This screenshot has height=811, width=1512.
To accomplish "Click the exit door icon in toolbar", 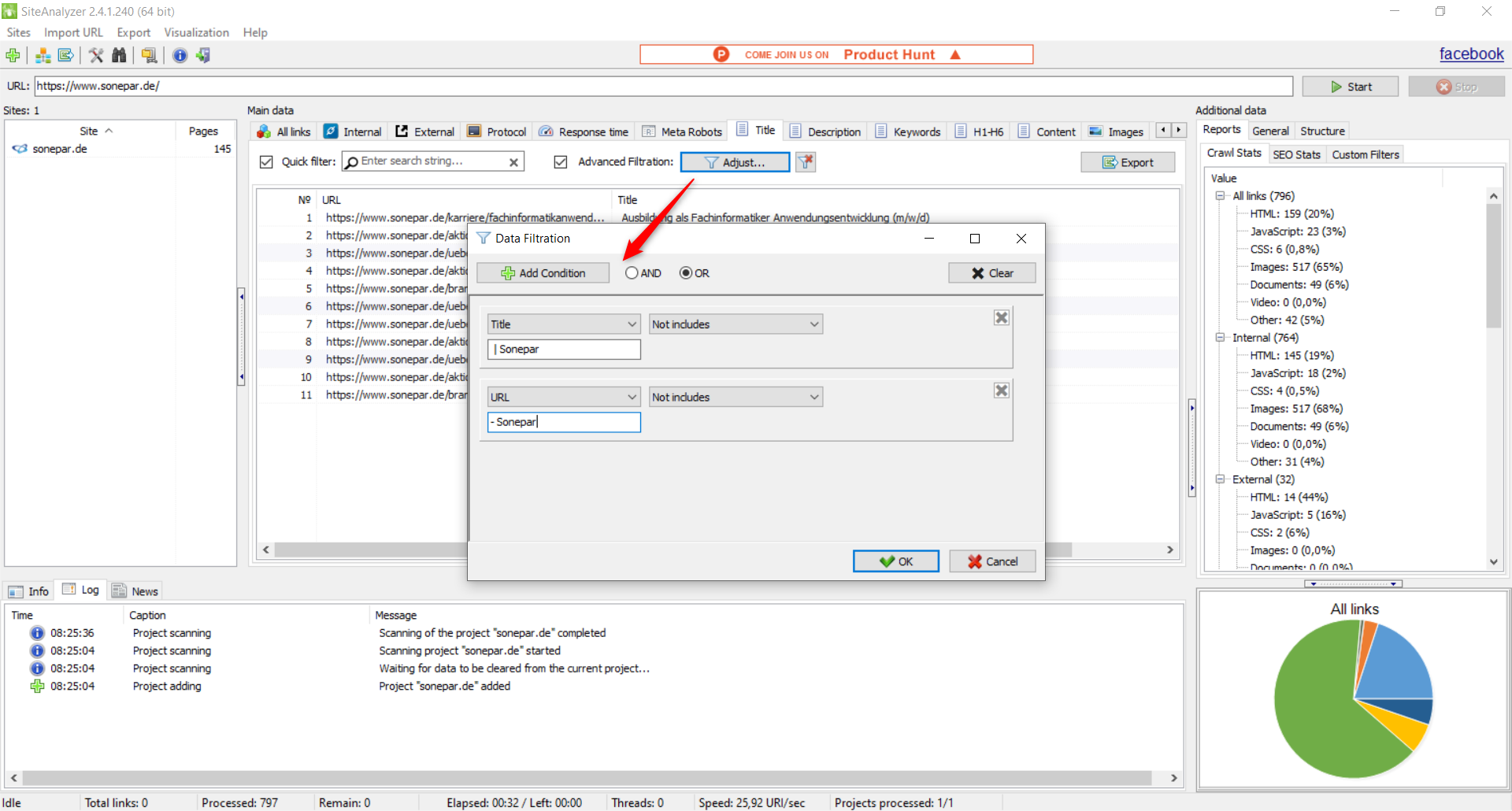I will click(203, 55).
